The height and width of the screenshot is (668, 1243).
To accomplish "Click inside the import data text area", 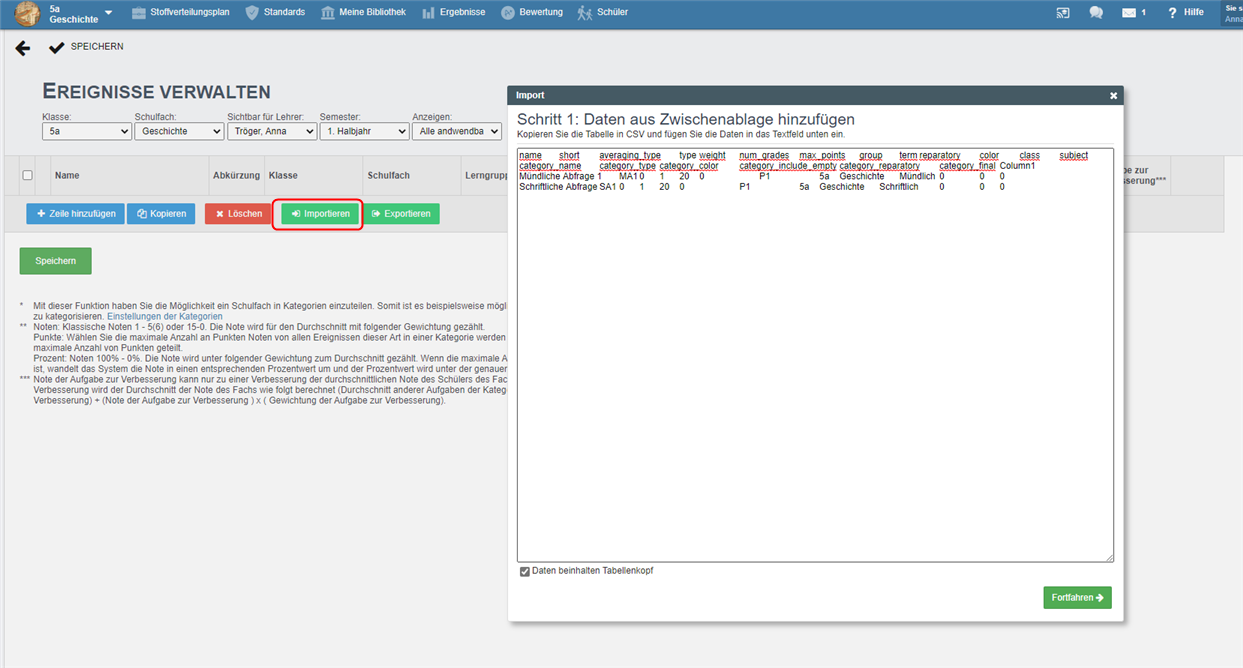I will (x=814, y=380).
